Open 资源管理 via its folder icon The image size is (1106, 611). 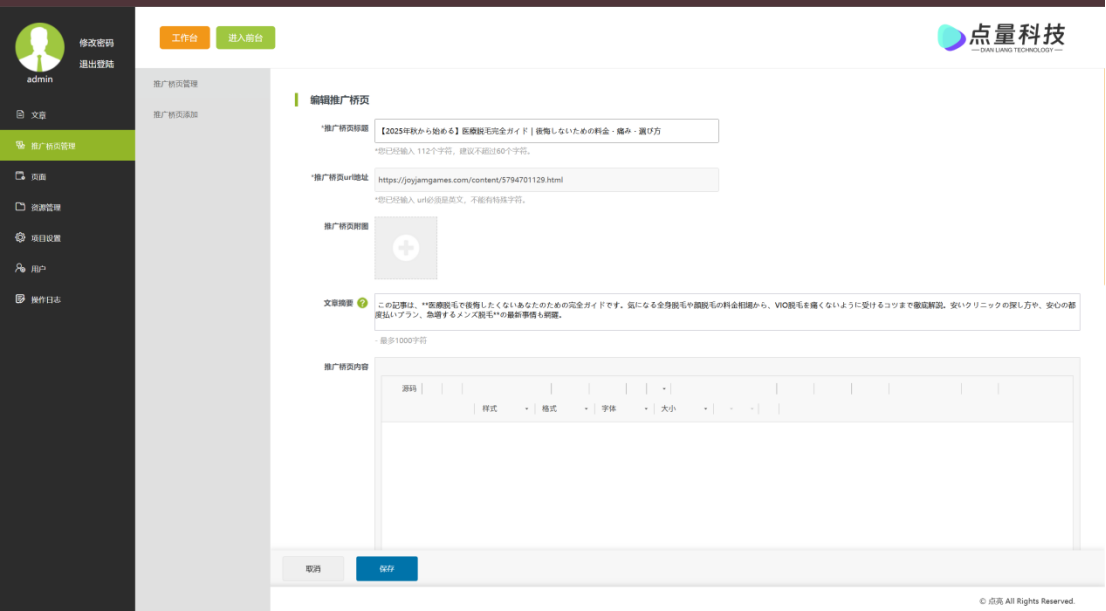[x=20, y=208]
